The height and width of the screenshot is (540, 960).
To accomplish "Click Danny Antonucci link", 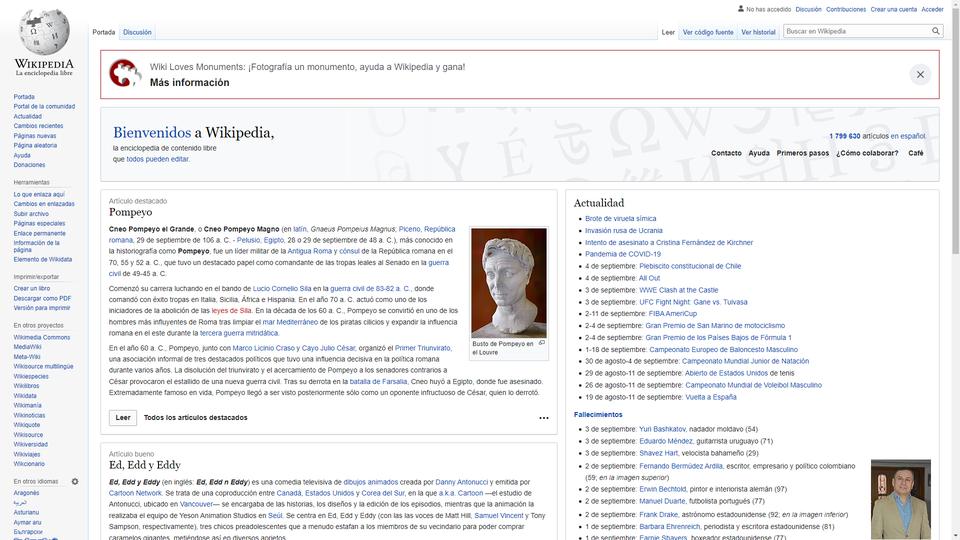I will [462, 482].
